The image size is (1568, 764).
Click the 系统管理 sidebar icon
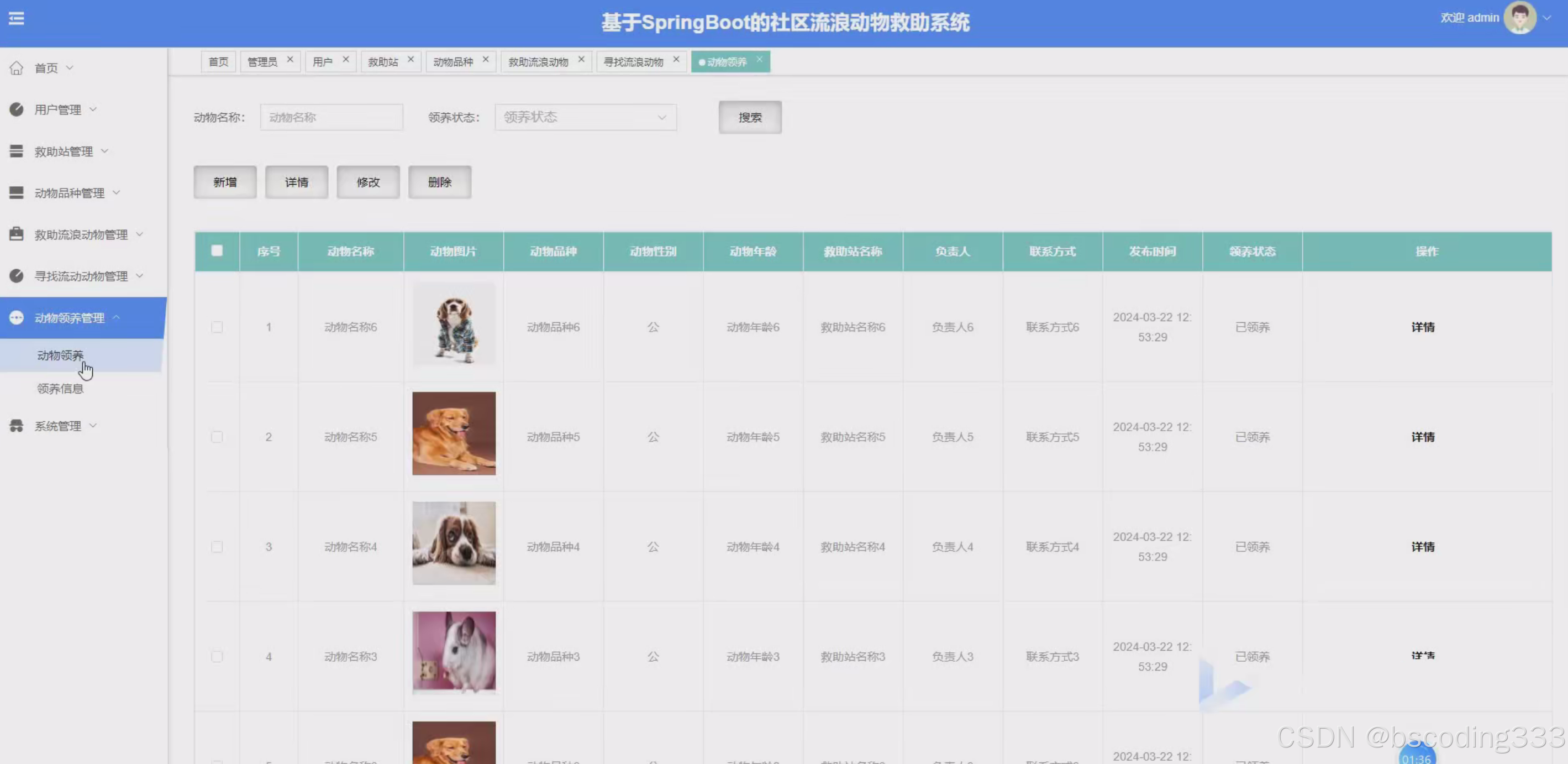[17, 425]
